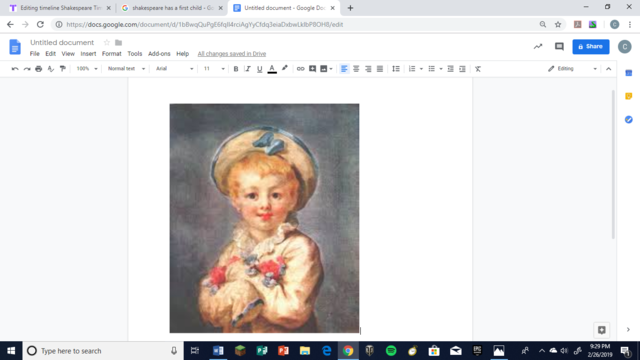Click the Explore button at the bottom right
Viewport: 640px width, 360px height.
pyautogui.click(x=602, y=330)
